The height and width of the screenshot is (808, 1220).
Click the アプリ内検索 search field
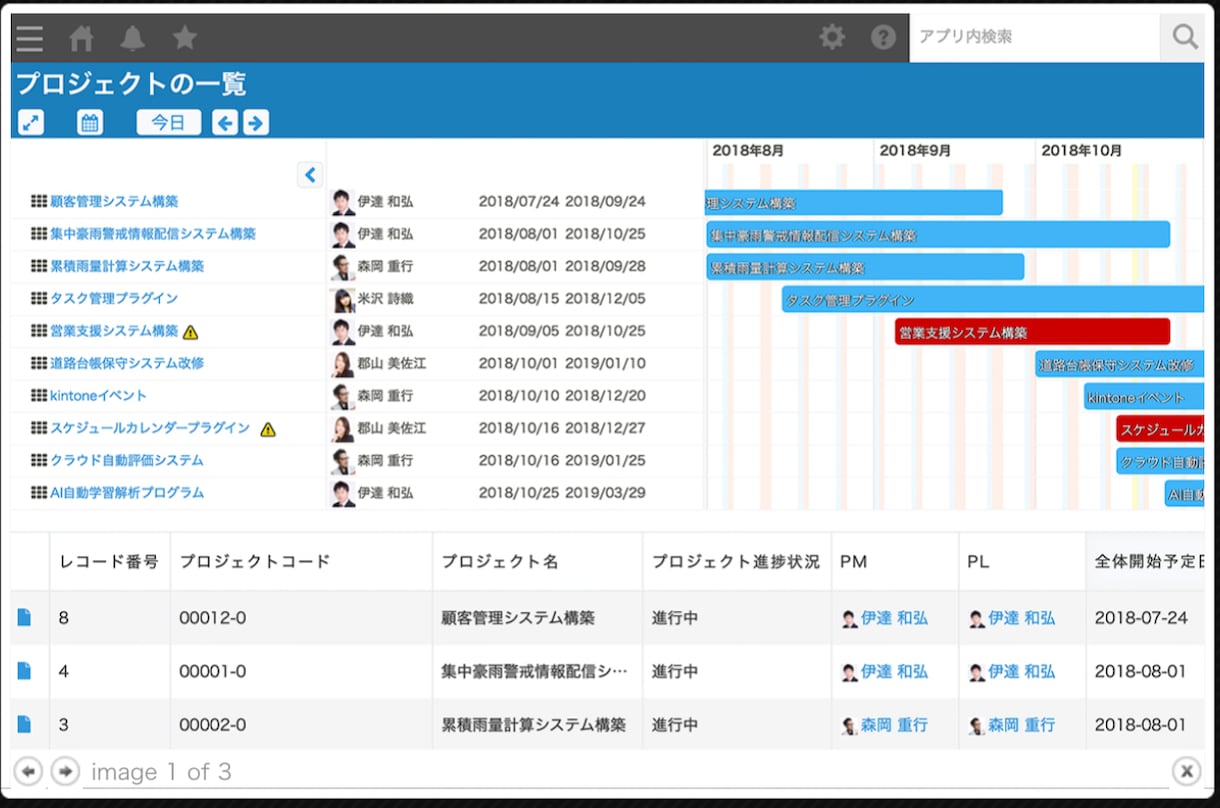1034,37
